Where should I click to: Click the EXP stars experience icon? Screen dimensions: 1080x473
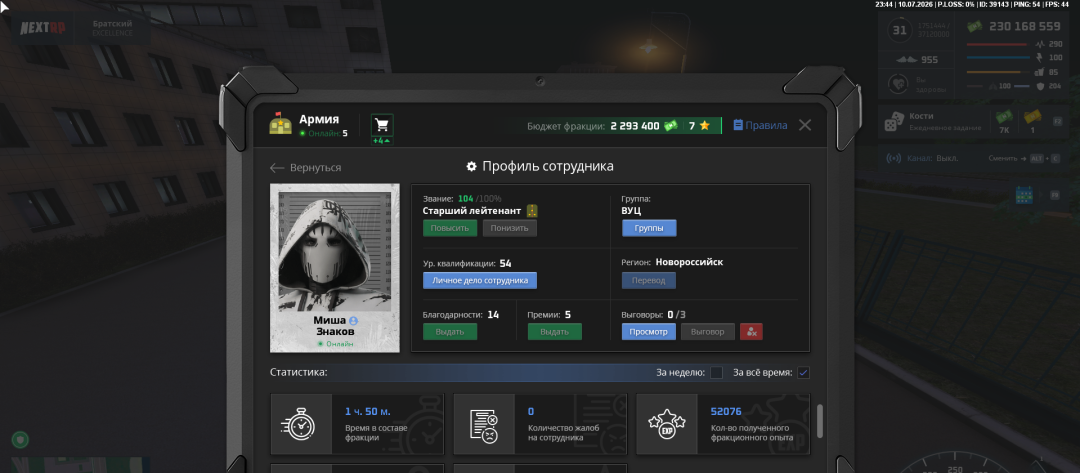667,424
